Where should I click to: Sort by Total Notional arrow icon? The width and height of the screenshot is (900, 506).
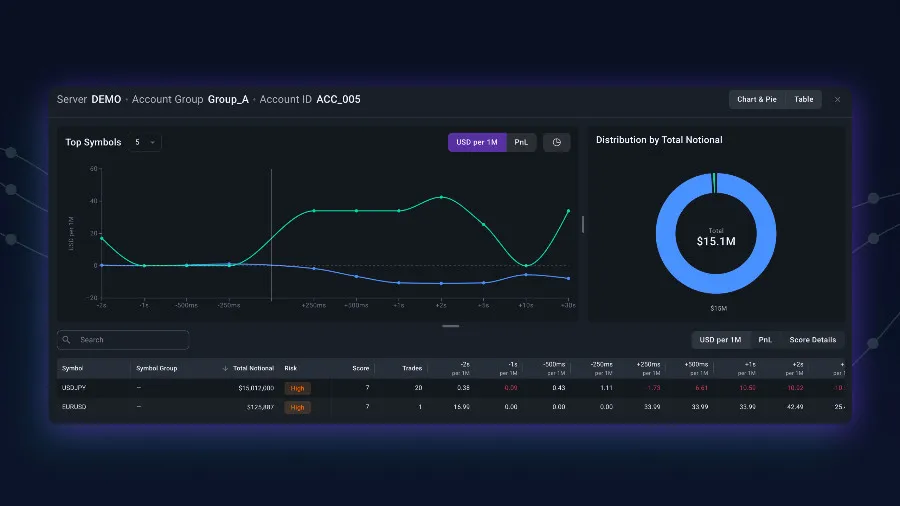tap(225, 368)
